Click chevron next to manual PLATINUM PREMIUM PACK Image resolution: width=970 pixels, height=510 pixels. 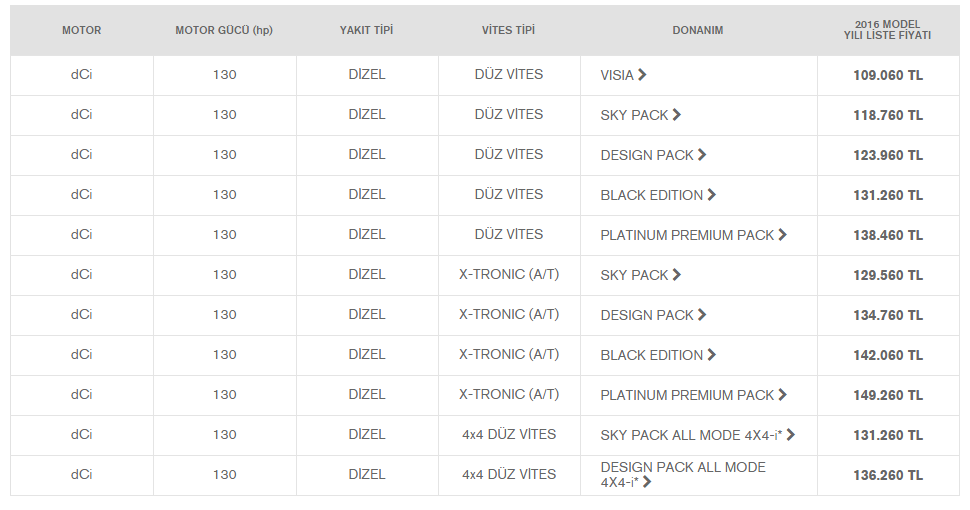783,235
